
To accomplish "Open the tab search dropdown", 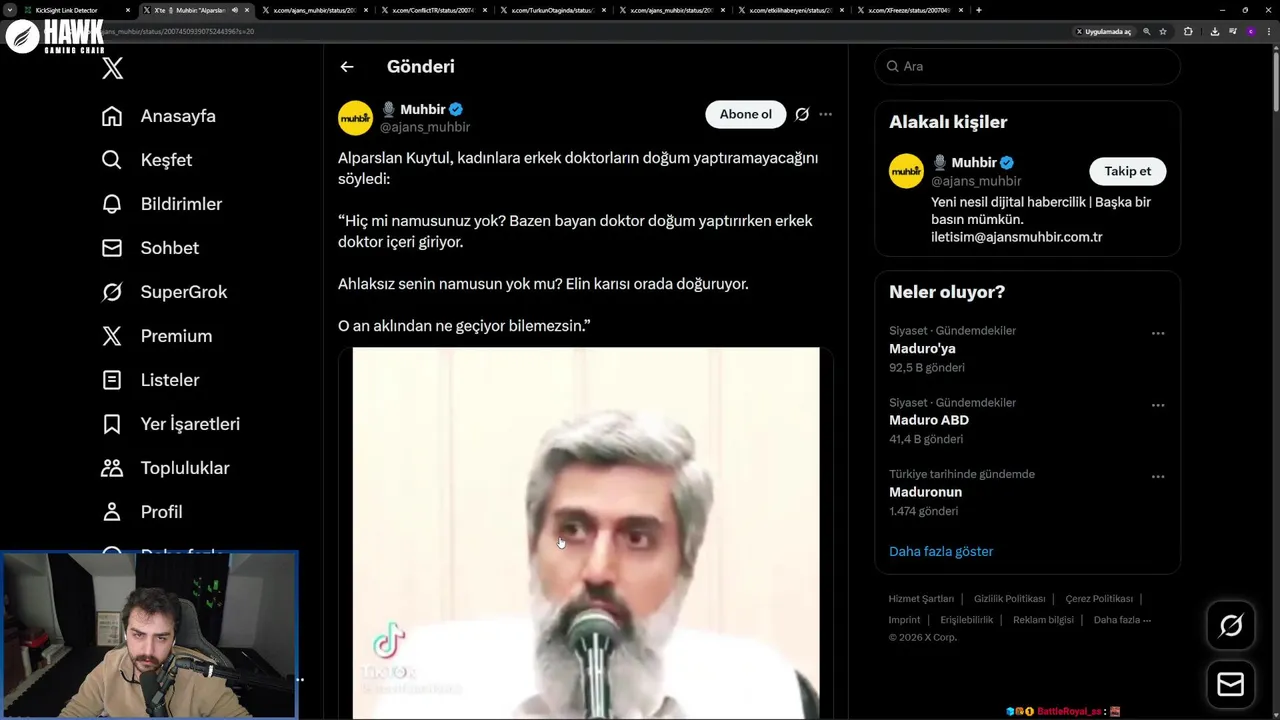I will click(9, 10).
